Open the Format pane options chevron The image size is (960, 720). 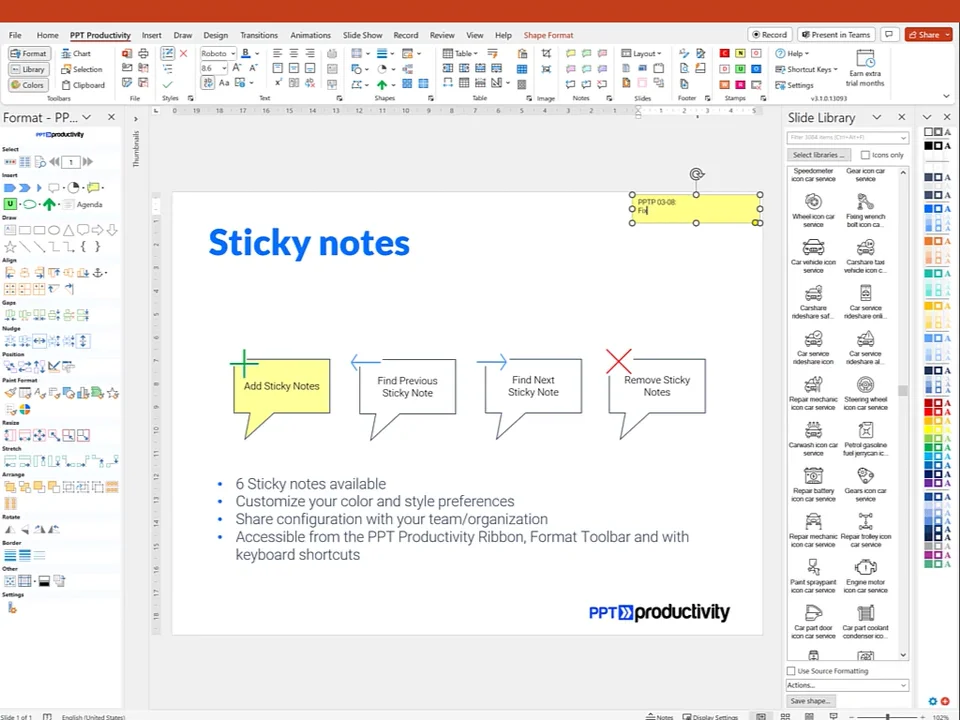(x=86, y=117)
